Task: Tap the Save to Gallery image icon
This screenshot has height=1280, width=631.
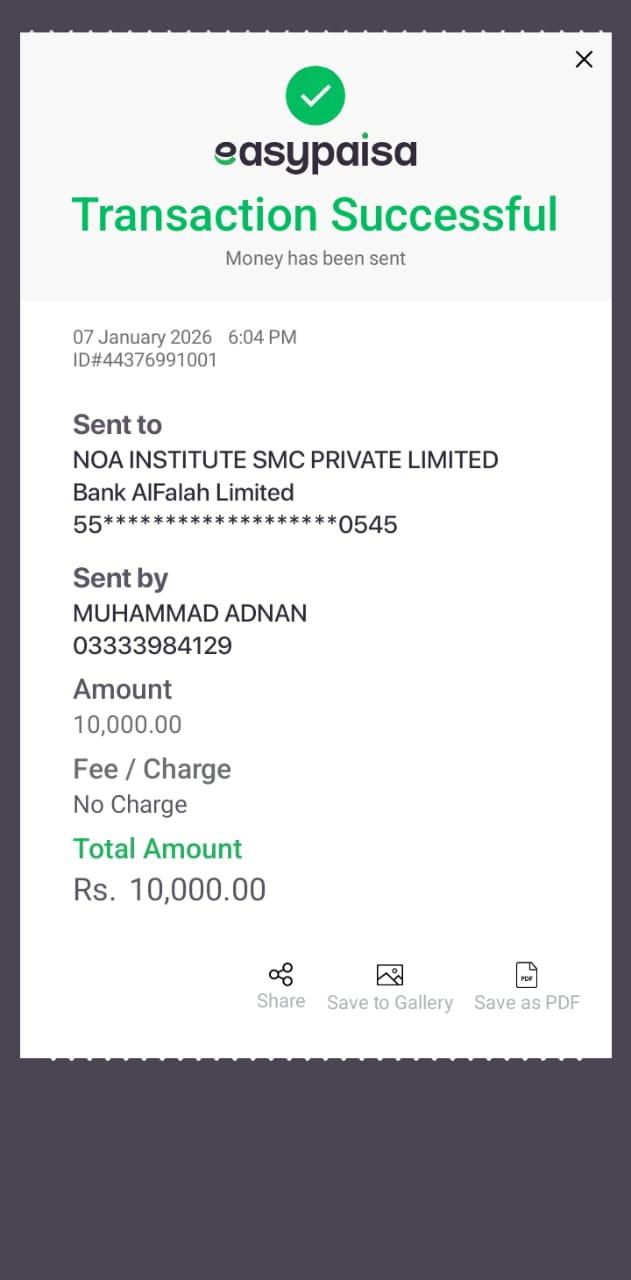Action: 390,975
